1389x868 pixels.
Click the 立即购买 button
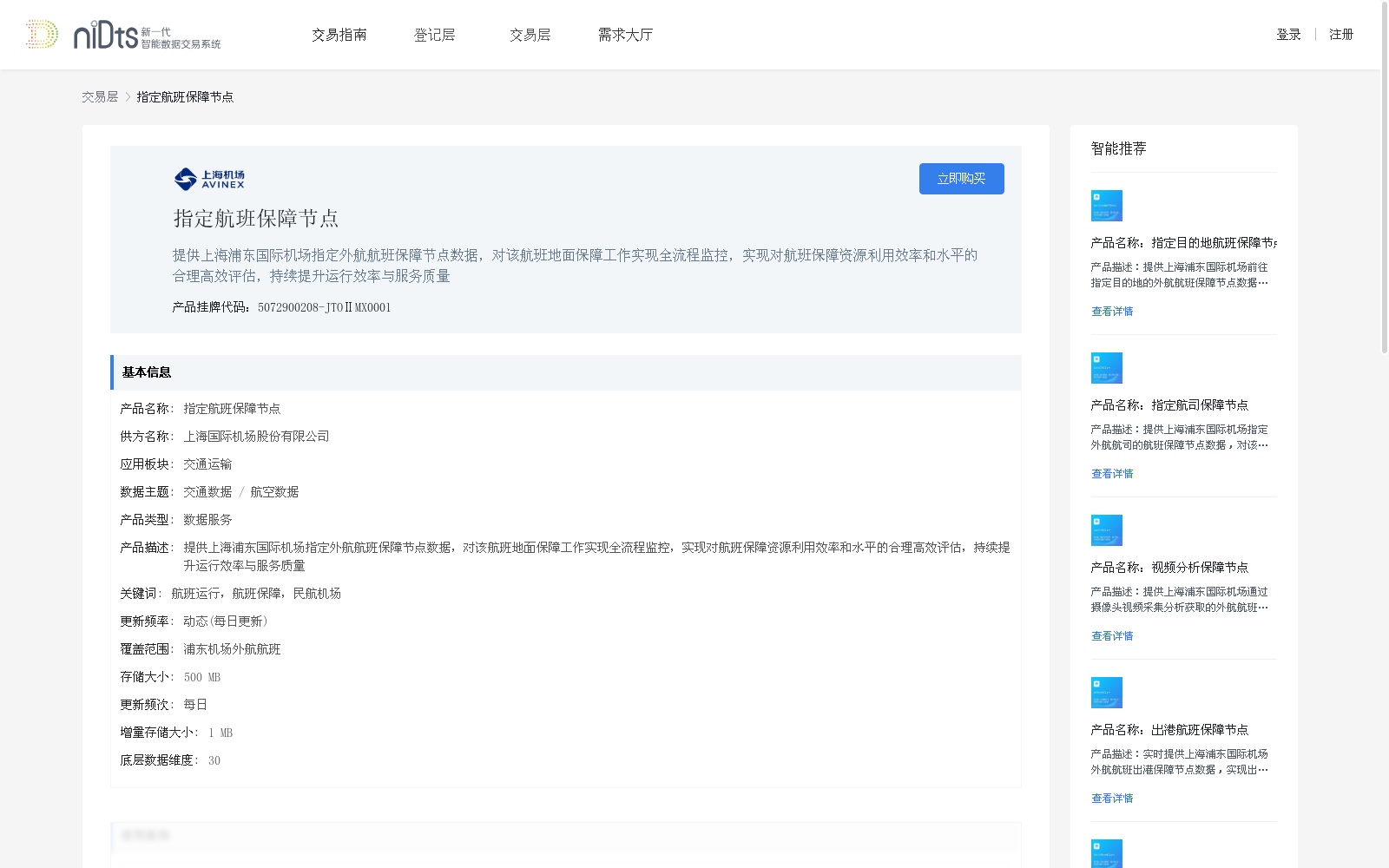point(962,179)
